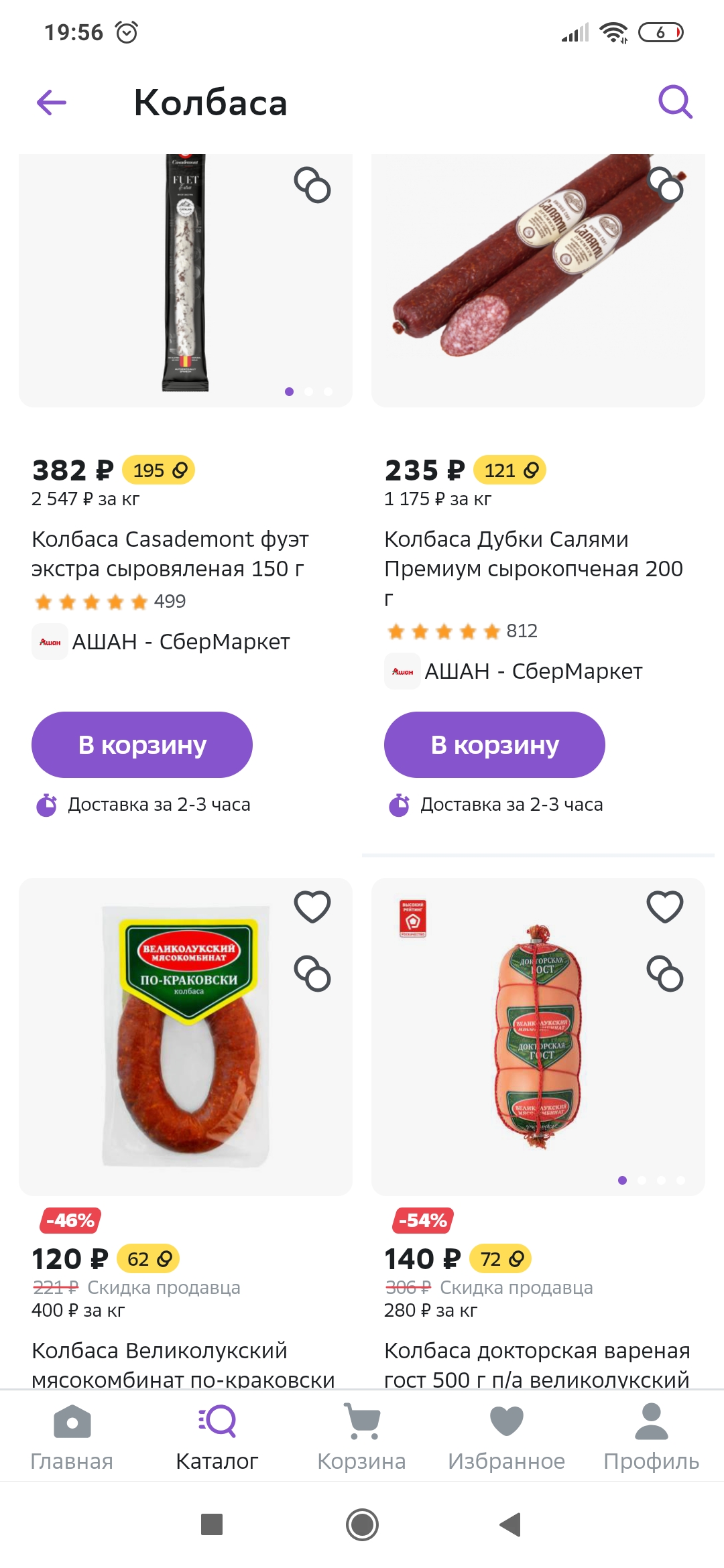Click compare icon on Krakovski sausage
724x1568 pixels.
point(312,974)
